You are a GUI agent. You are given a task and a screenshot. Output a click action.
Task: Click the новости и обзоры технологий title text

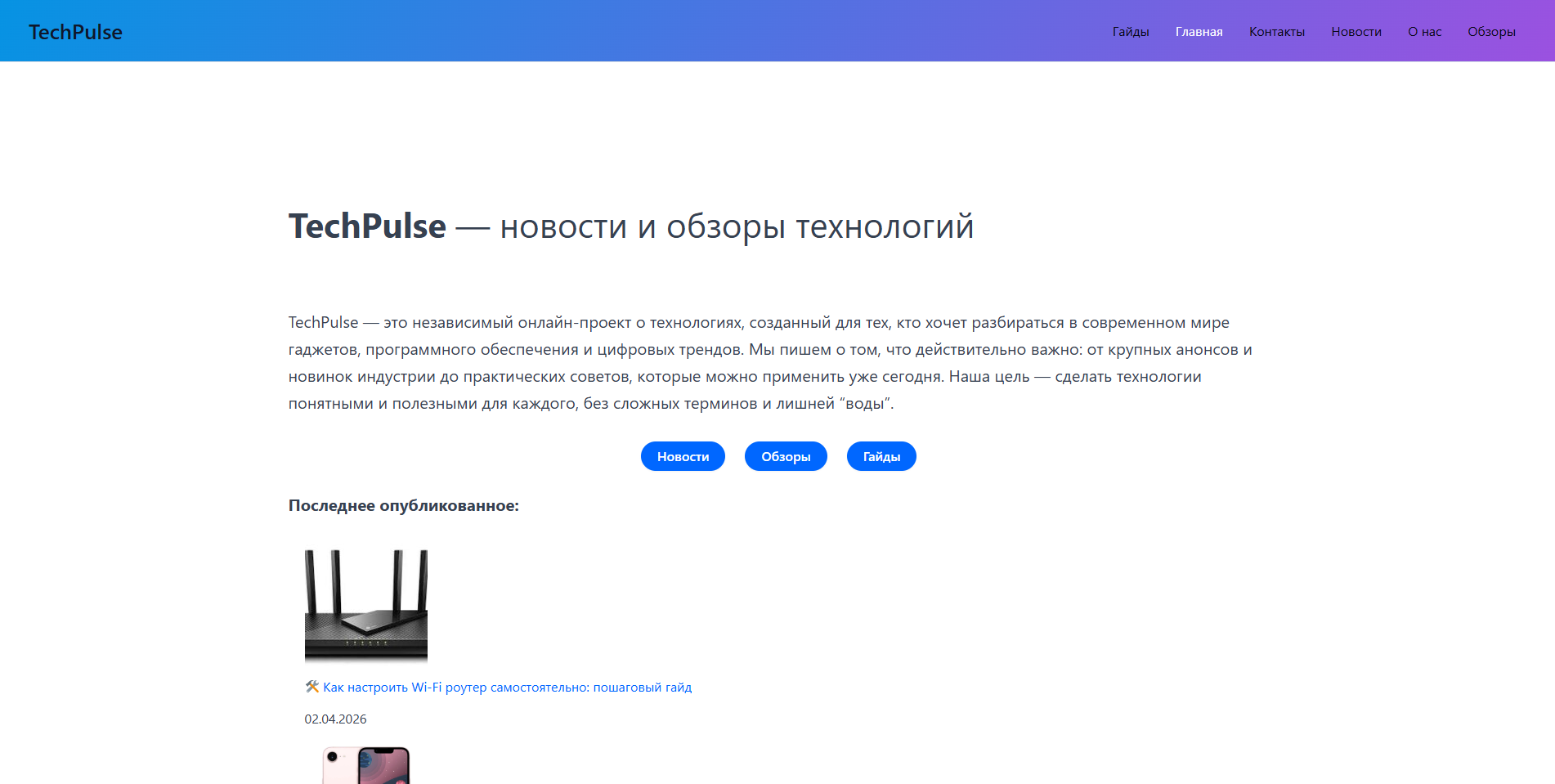pyautogui.click(x=736, y=226)
